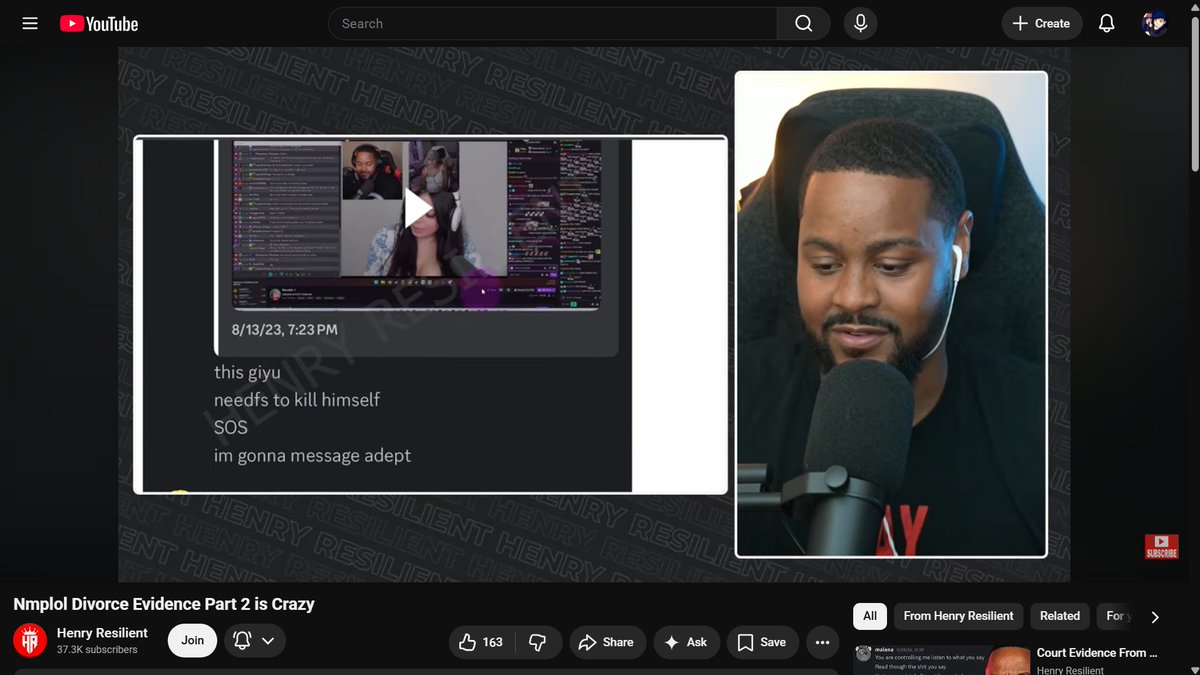Open account avatar menu

pyautogui.click(x=1154, y=23)
